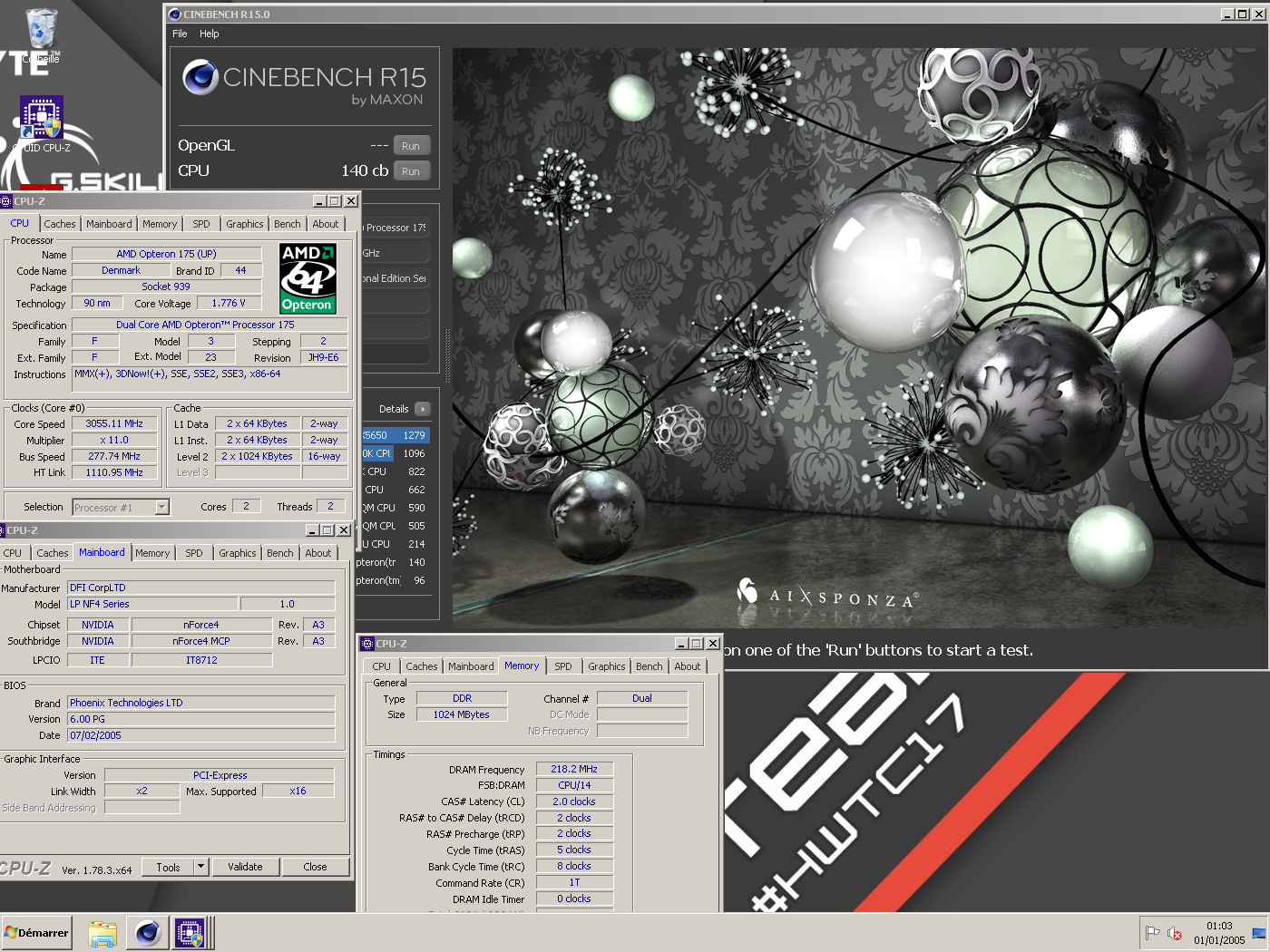
Task: Click the Details arrow button in Cinebench
Action: [423, 409]
